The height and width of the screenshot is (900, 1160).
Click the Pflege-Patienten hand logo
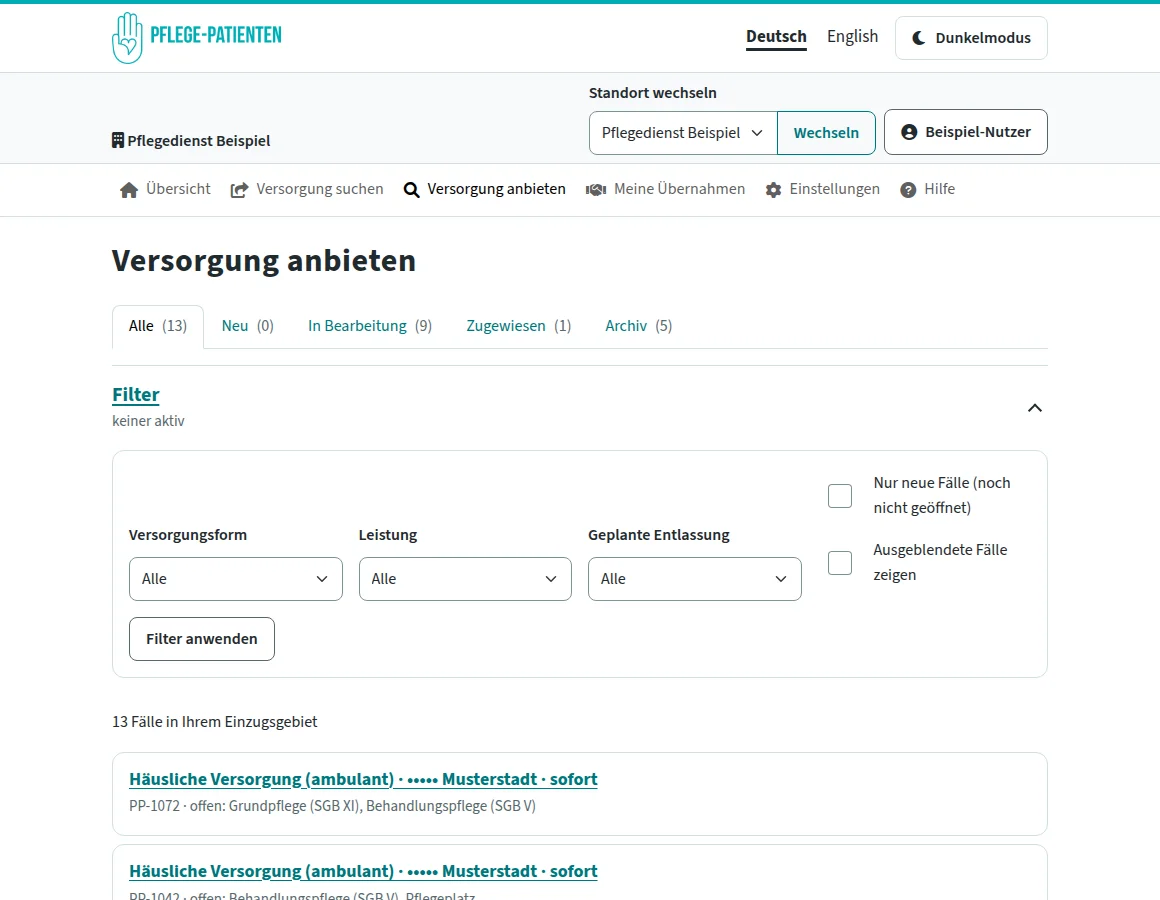(x=127, y=38)
